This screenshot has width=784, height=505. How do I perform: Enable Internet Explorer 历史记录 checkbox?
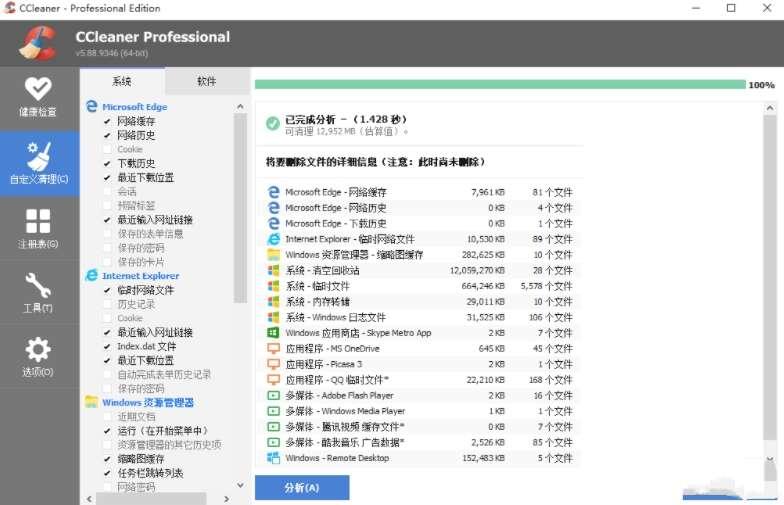(107, 304)
